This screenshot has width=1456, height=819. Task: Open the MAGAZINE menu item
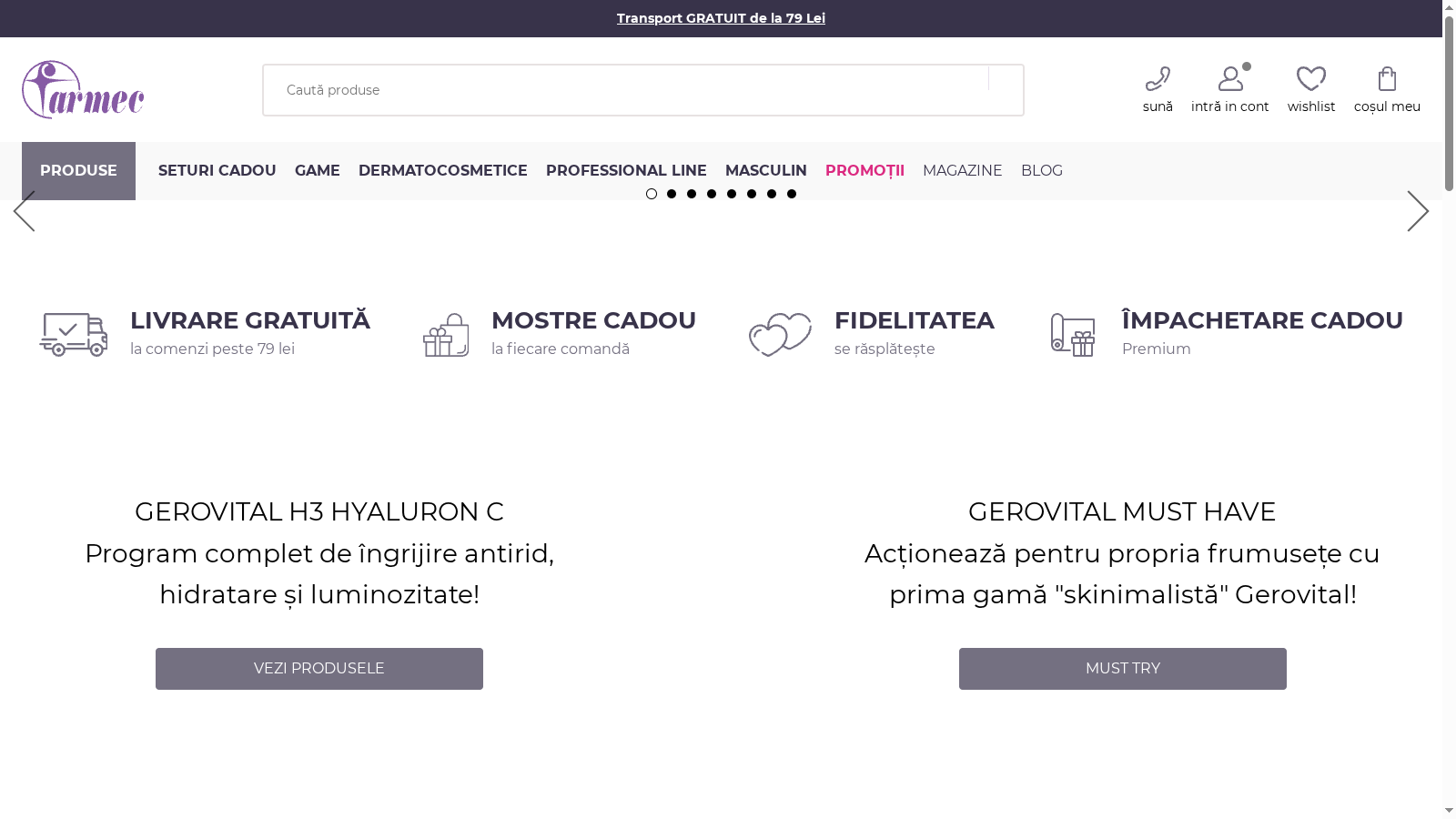962,171
